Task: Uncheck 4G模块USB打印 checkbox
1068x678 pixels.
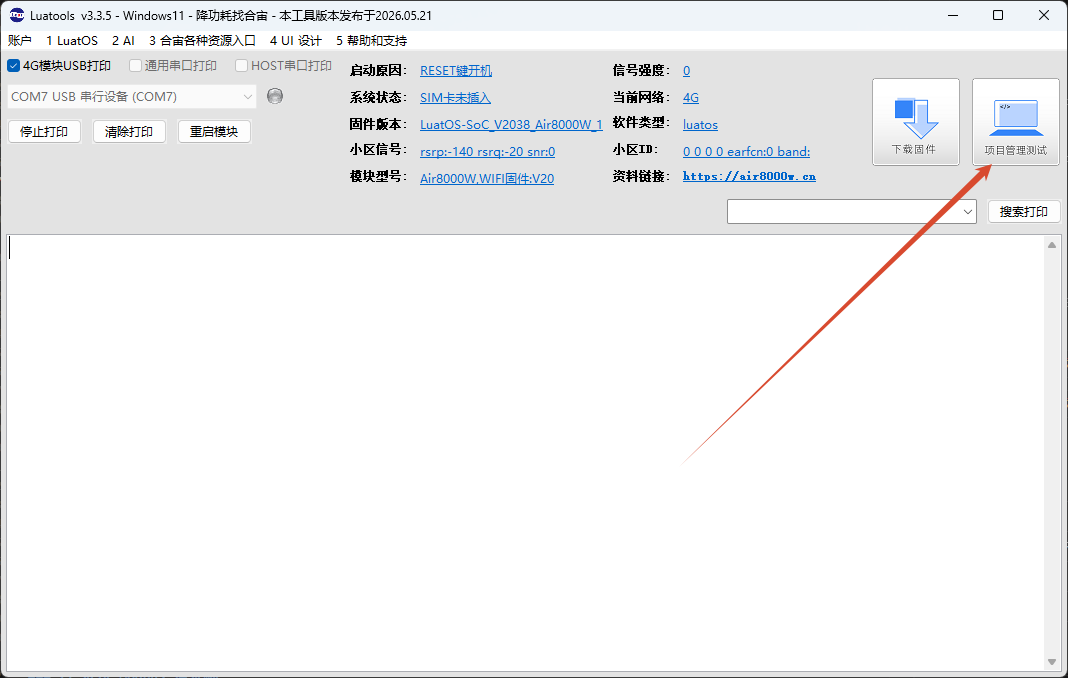Action: coord(14,65)
